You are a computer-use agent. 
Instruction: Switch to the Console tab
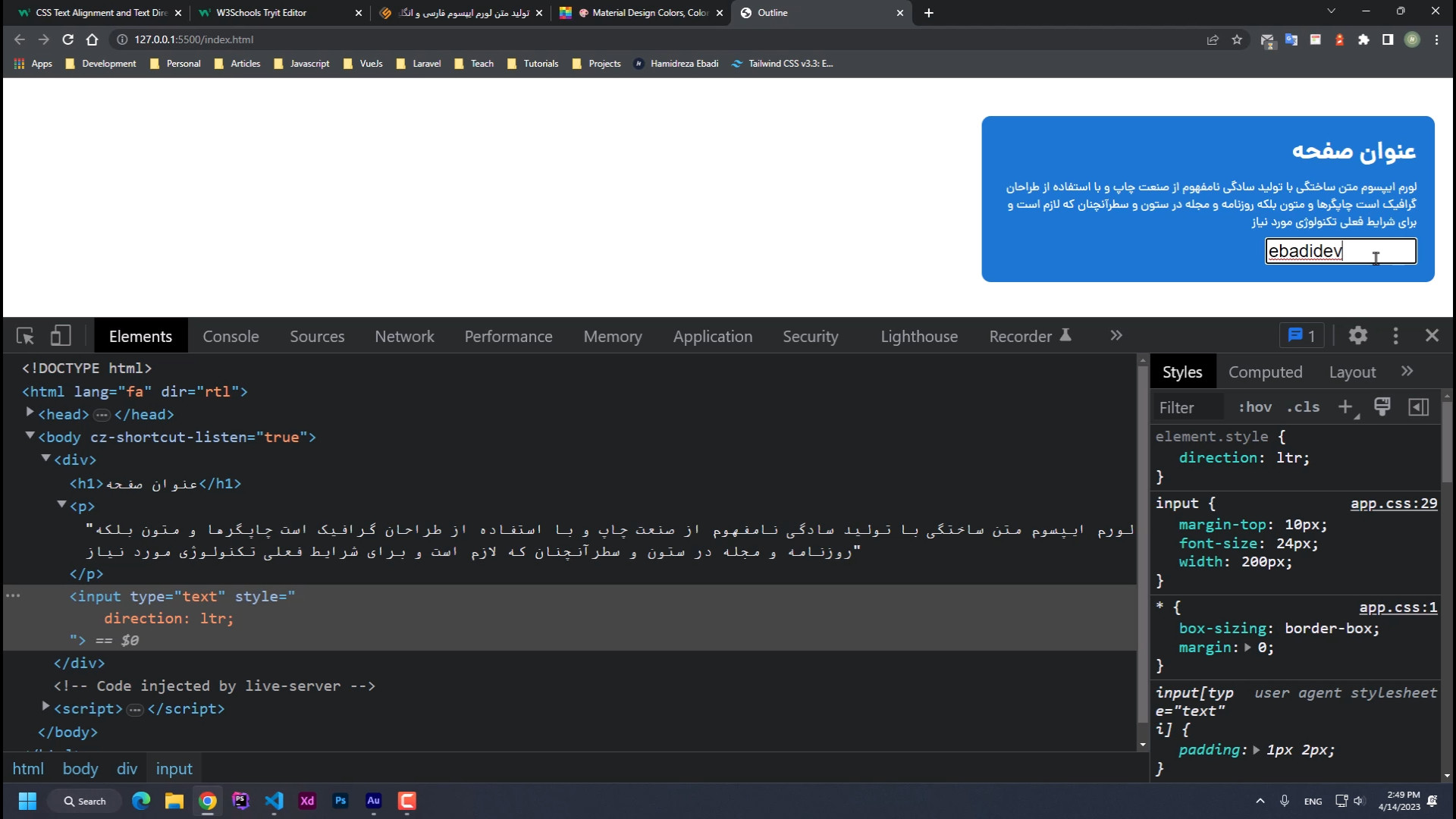click(x=231, y=337)
